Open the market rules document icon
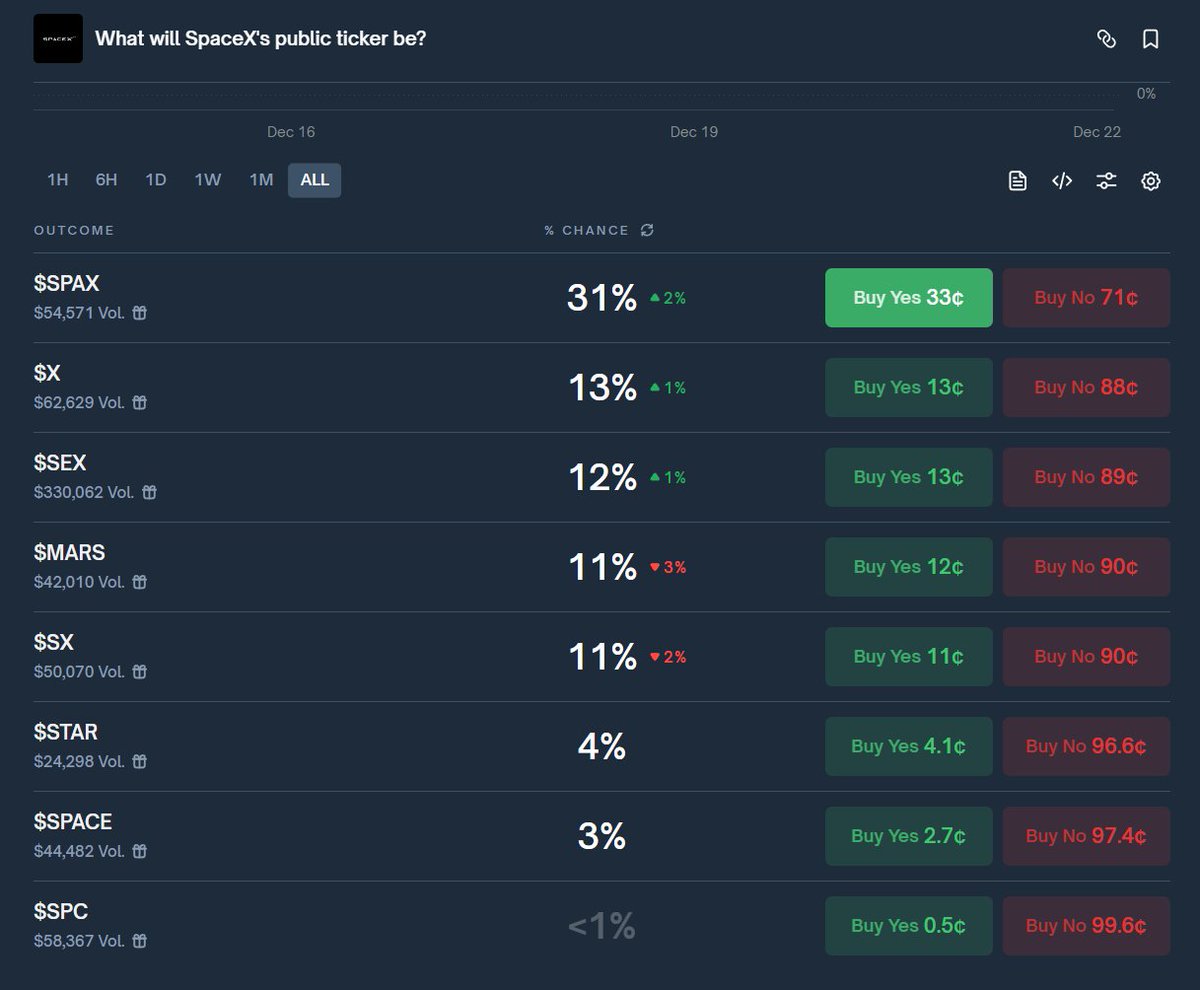Viewport: 1200px width, 990px height. point(1016,181)
